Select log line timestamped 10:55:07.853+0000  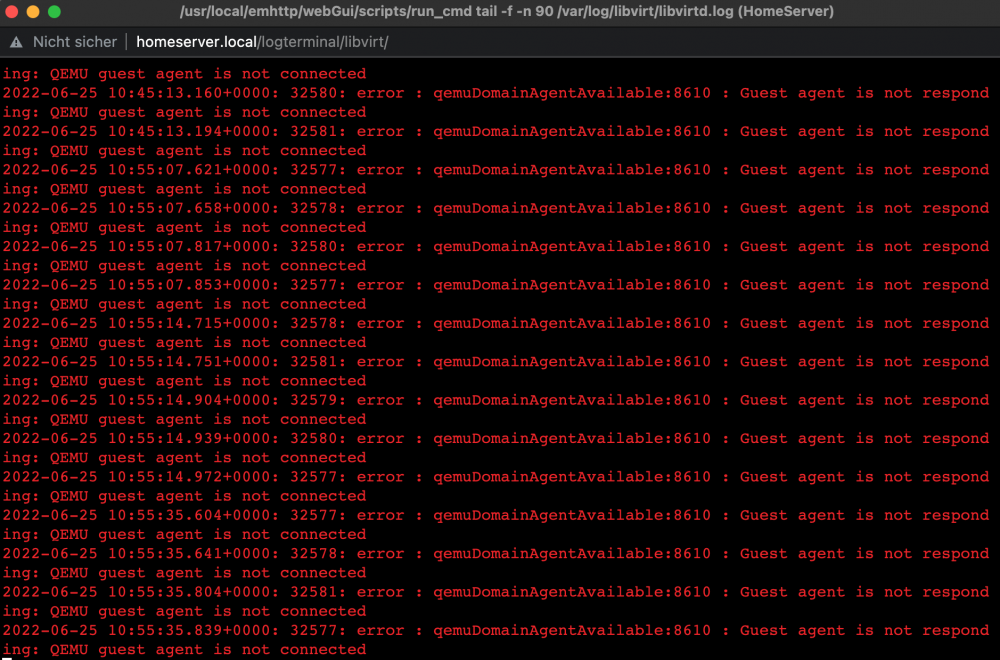tap(496, 285)
